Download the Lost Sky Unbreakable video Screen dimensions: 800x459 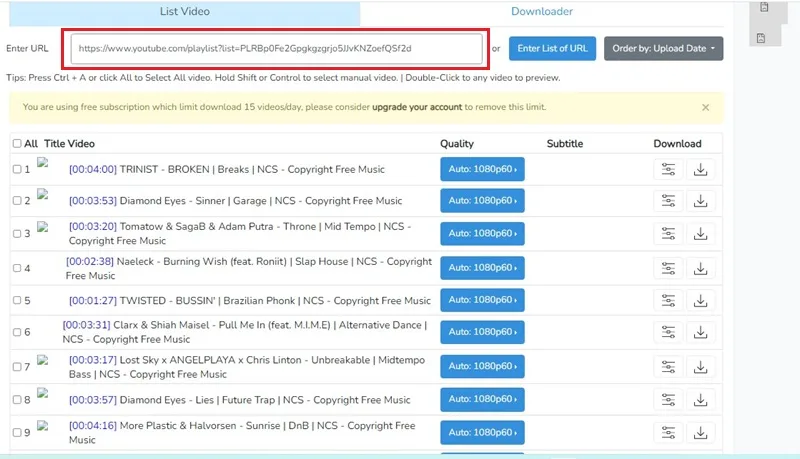click(701, 367)
